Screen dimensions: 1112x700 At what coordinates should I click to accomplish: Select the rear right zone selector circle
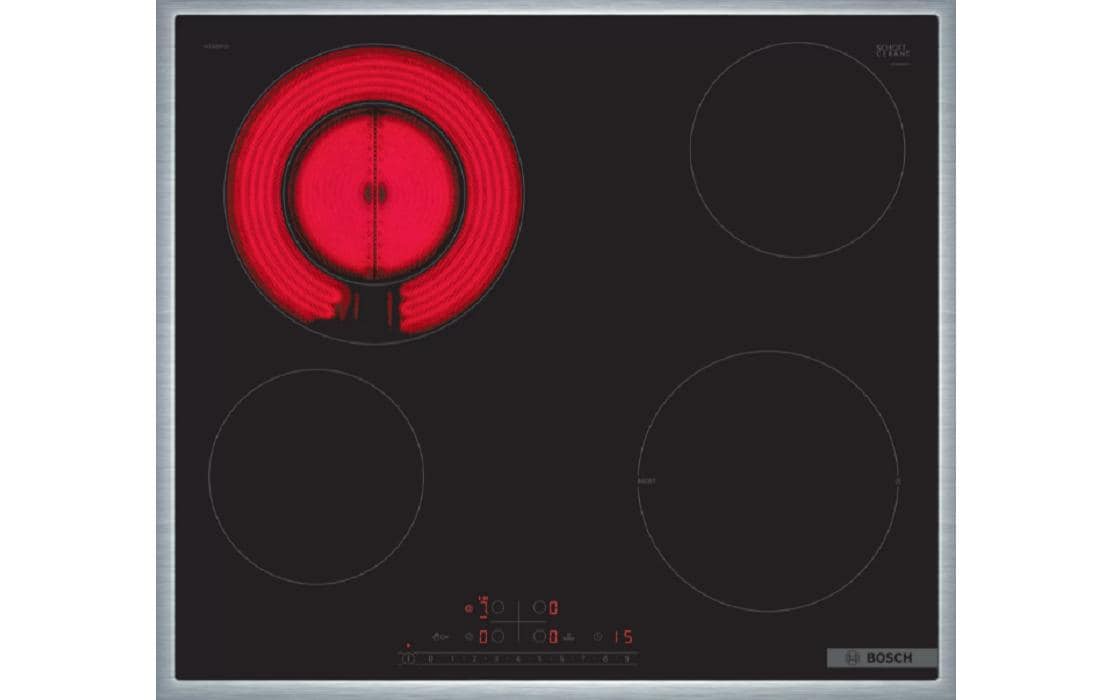point(539,607)
